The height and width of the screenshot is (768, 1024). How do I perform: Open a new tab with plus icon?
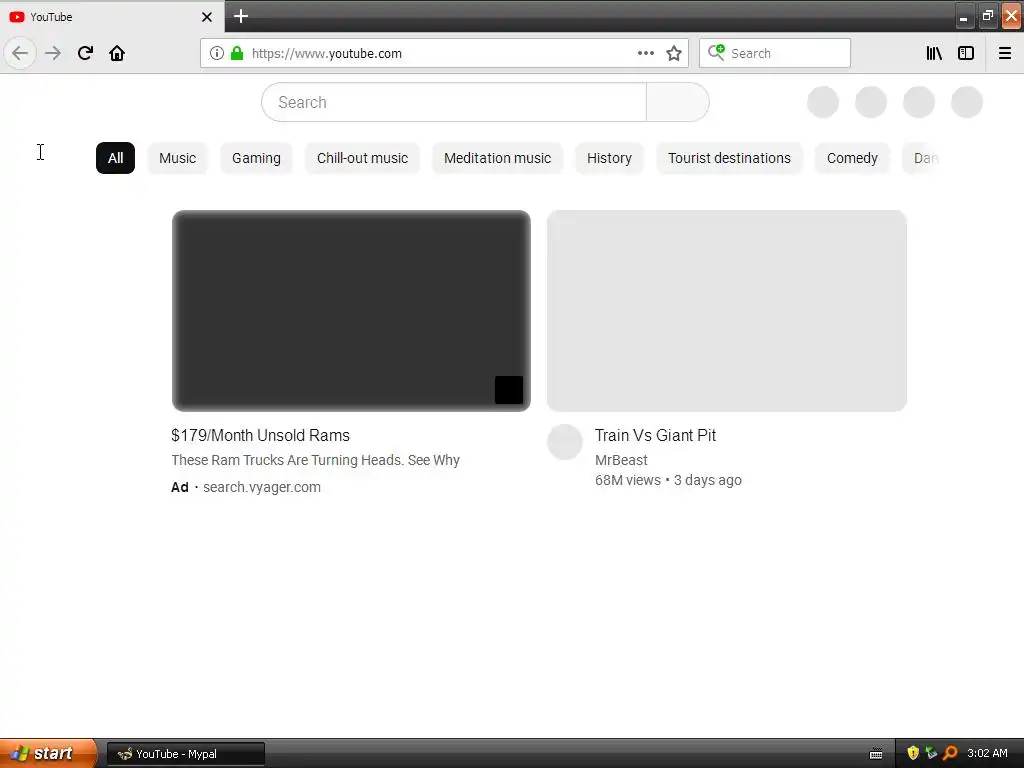pyautogui.click(x=241, y=16)
